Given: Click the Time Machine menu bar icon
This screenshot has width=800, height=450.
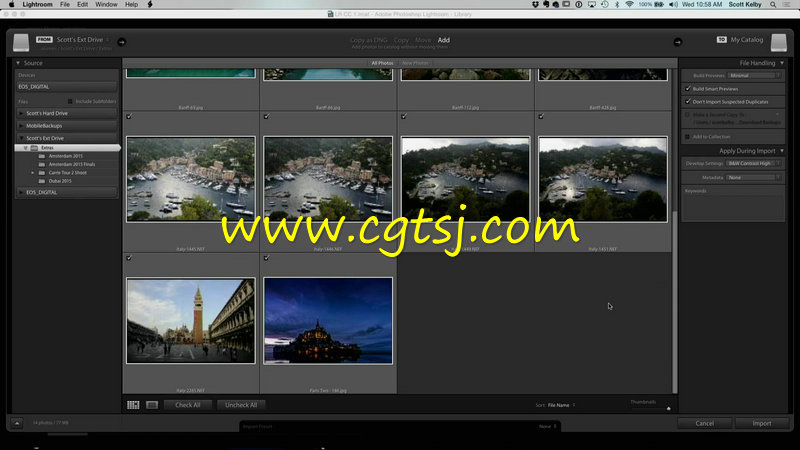Looking at the screenshot, I should [x=605, y=4].
